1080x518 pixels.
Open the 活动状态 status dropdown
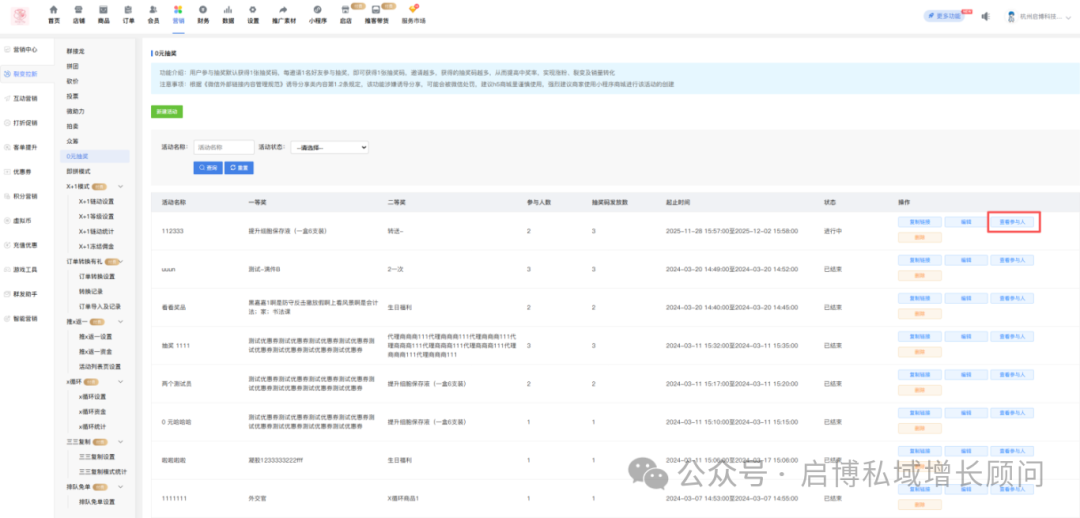pyautogui.click(x=330, y=147)
